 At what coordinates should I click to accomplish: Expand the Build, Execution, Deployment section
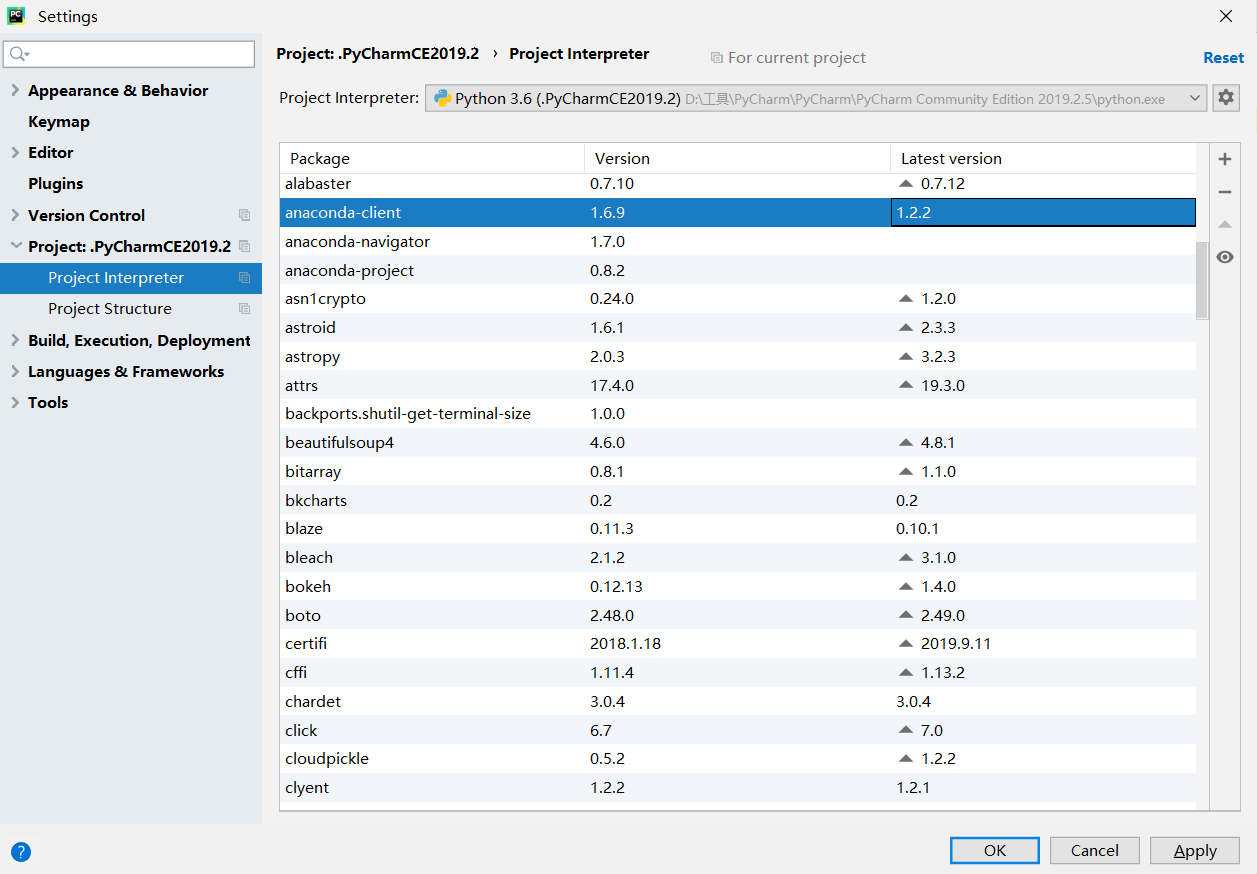(15, 340)
